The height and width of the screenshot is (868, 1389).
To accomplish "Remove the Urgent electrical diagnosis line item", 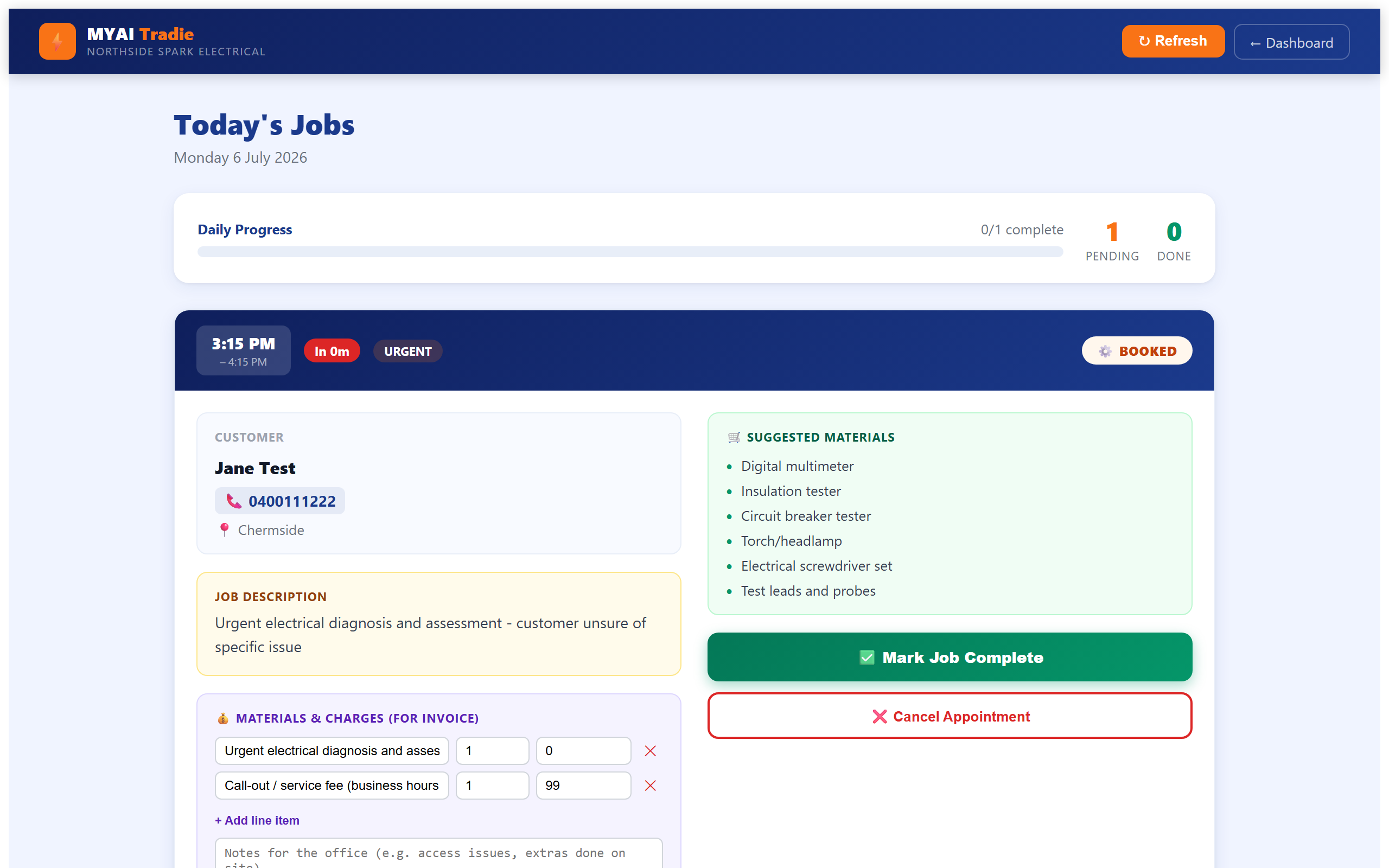I will [649, 751].
